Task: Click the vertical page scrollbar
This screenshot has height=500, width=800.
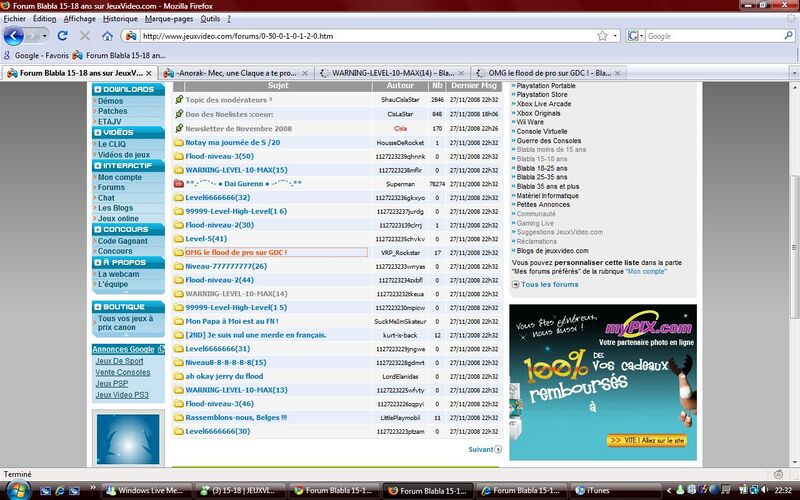Action: 793,250
